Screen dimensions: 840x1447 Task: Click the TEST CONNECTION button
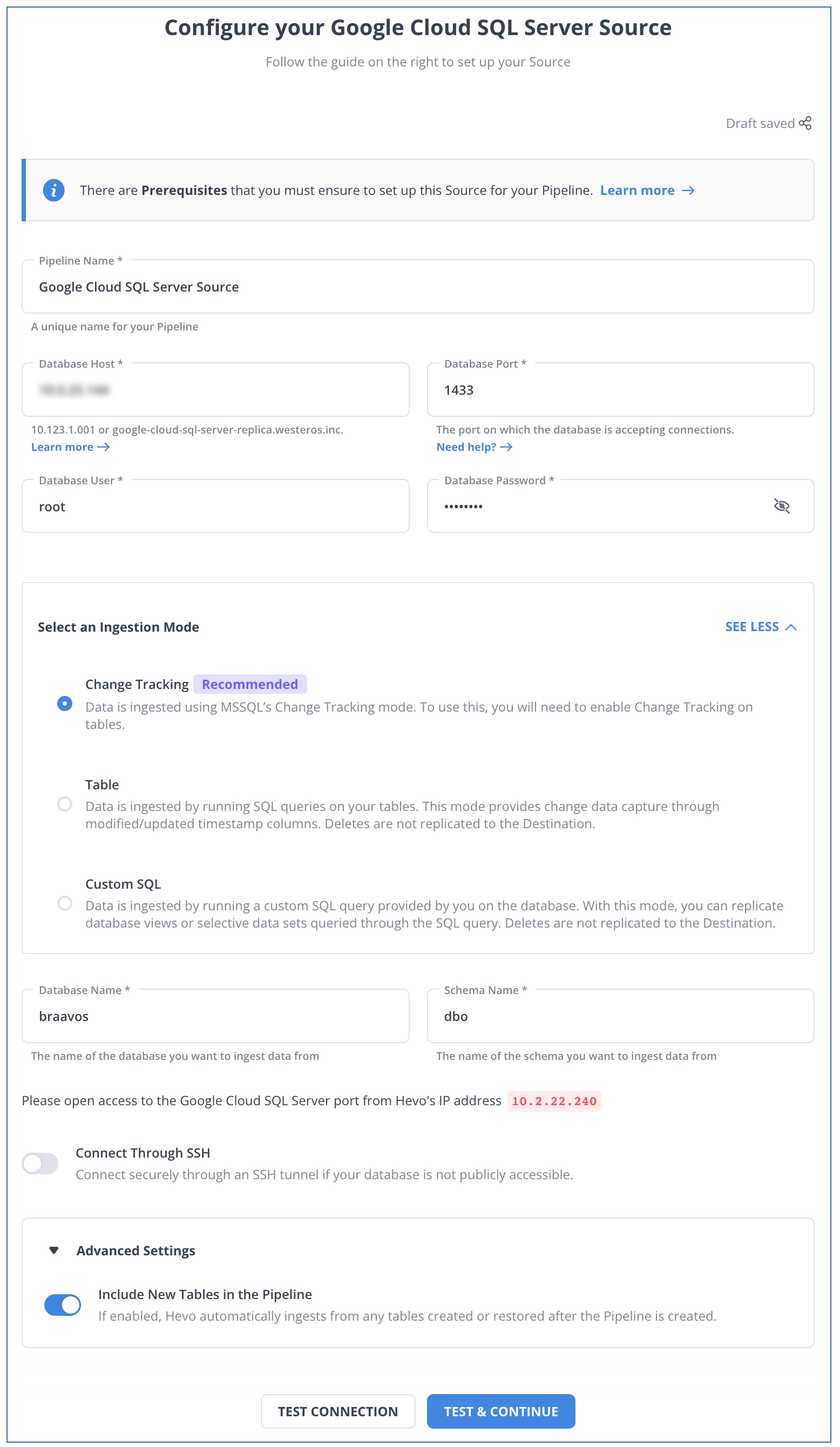pyautogui.click(x=337, y=1411)
